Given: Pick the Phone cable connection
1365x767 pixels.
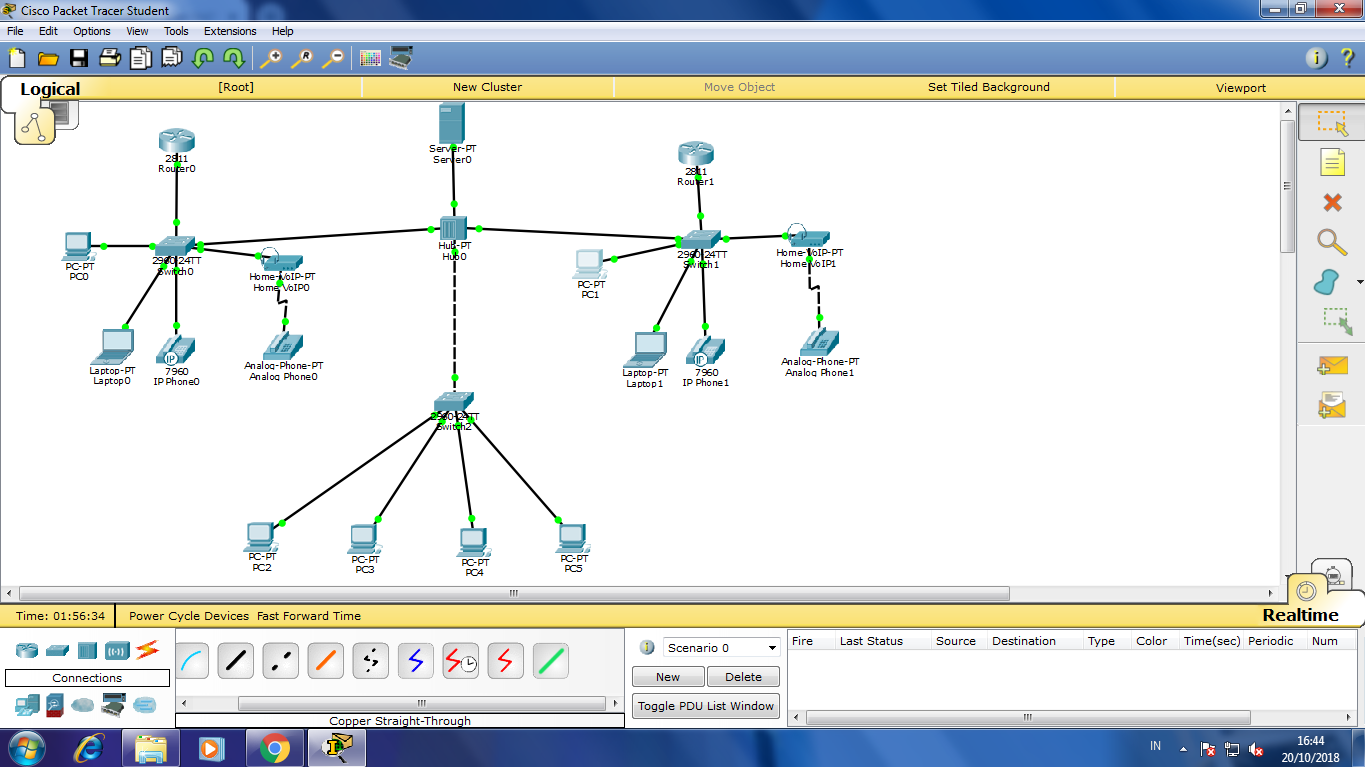Looking at the screenshot, I should [x=371, y=660].
